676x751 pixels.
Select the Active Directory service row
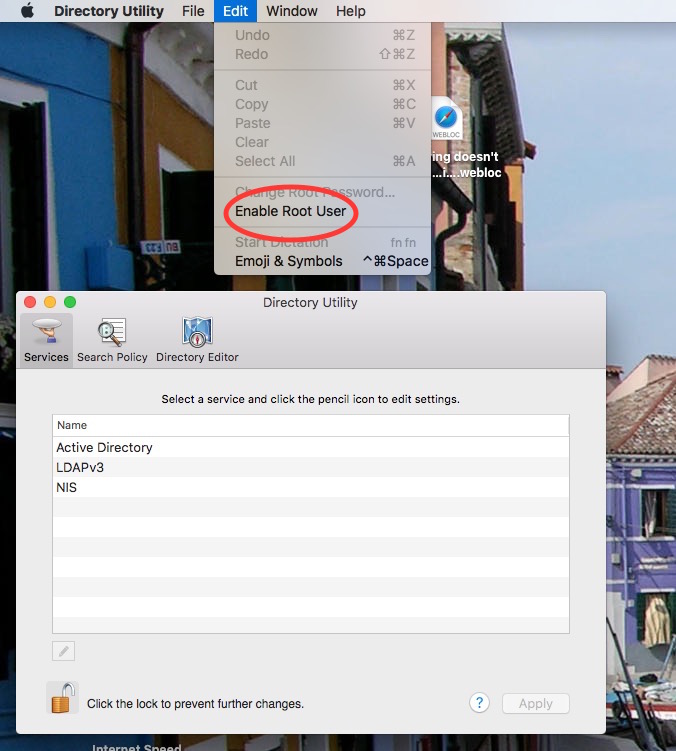pos(310,447)
